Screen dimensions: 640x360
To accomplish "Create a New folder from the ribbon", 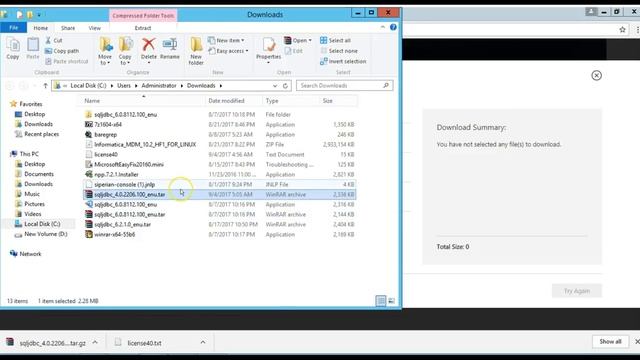I will (196, 51).
